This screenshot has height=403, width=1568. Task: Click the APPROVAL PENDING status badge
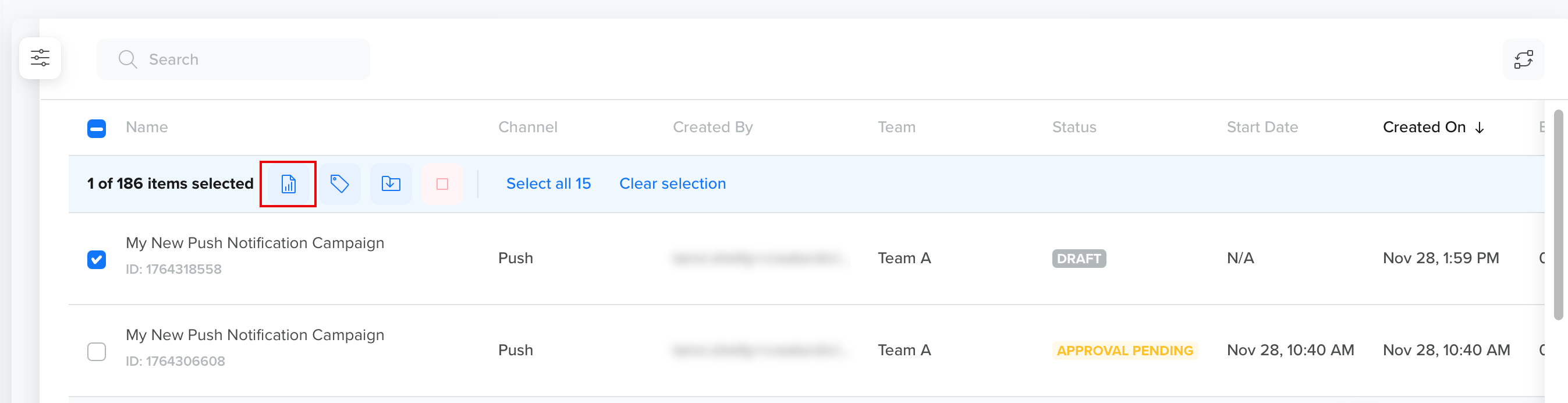1125,350
